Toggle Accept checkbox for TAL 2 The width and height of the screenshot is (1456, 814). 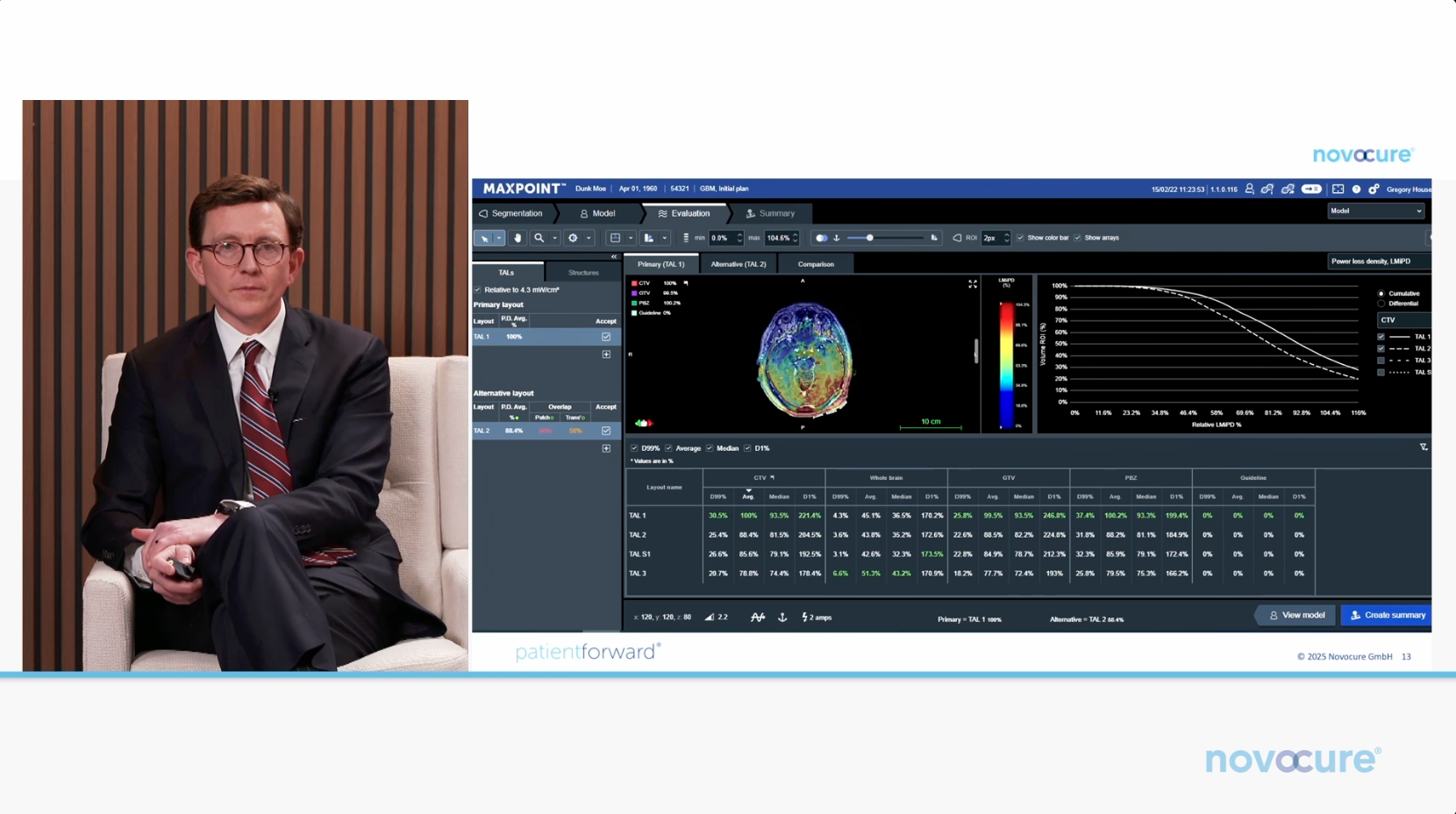(x=606, y=431)
